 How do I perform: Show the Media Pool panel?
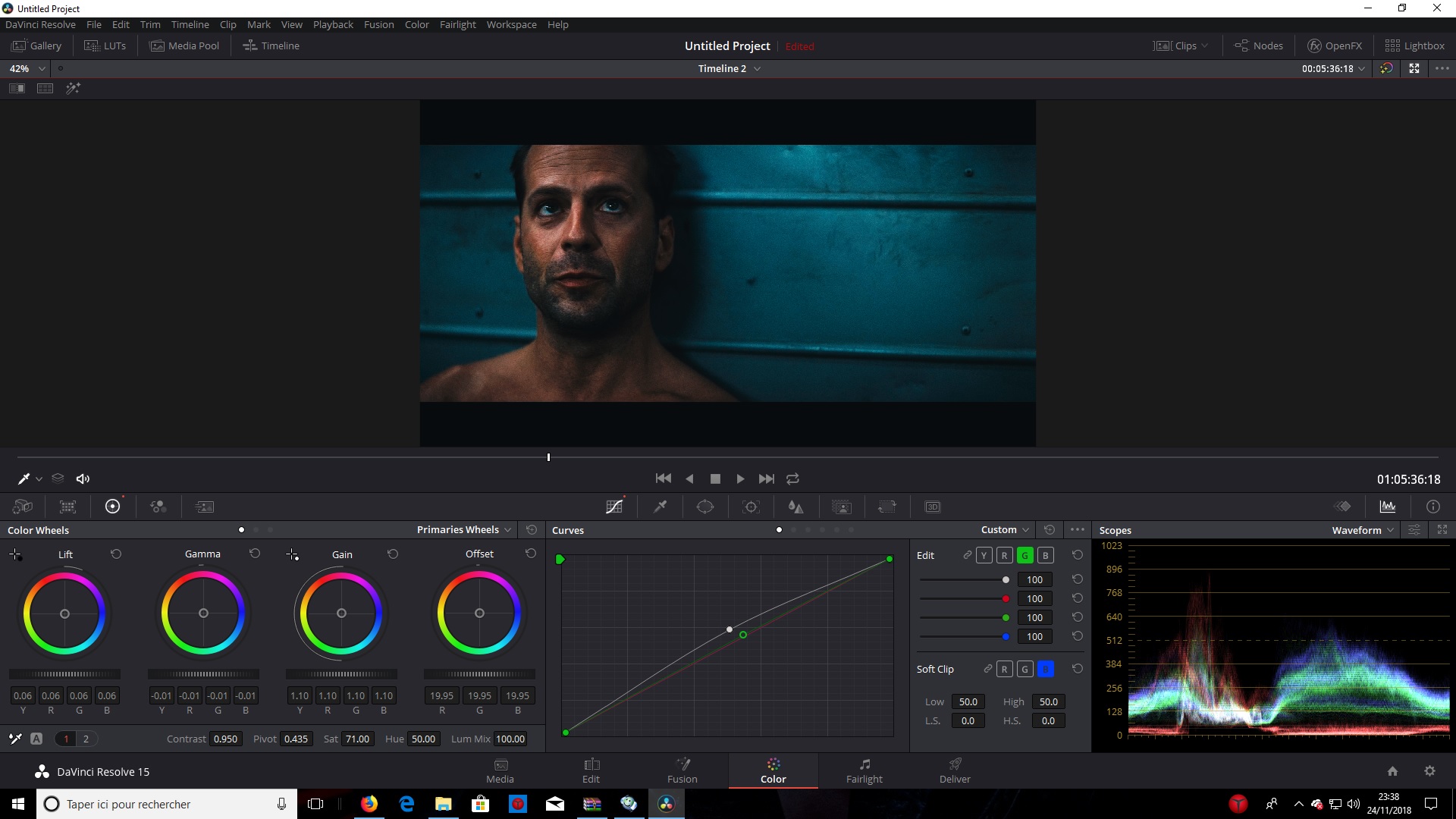[184, 45]
